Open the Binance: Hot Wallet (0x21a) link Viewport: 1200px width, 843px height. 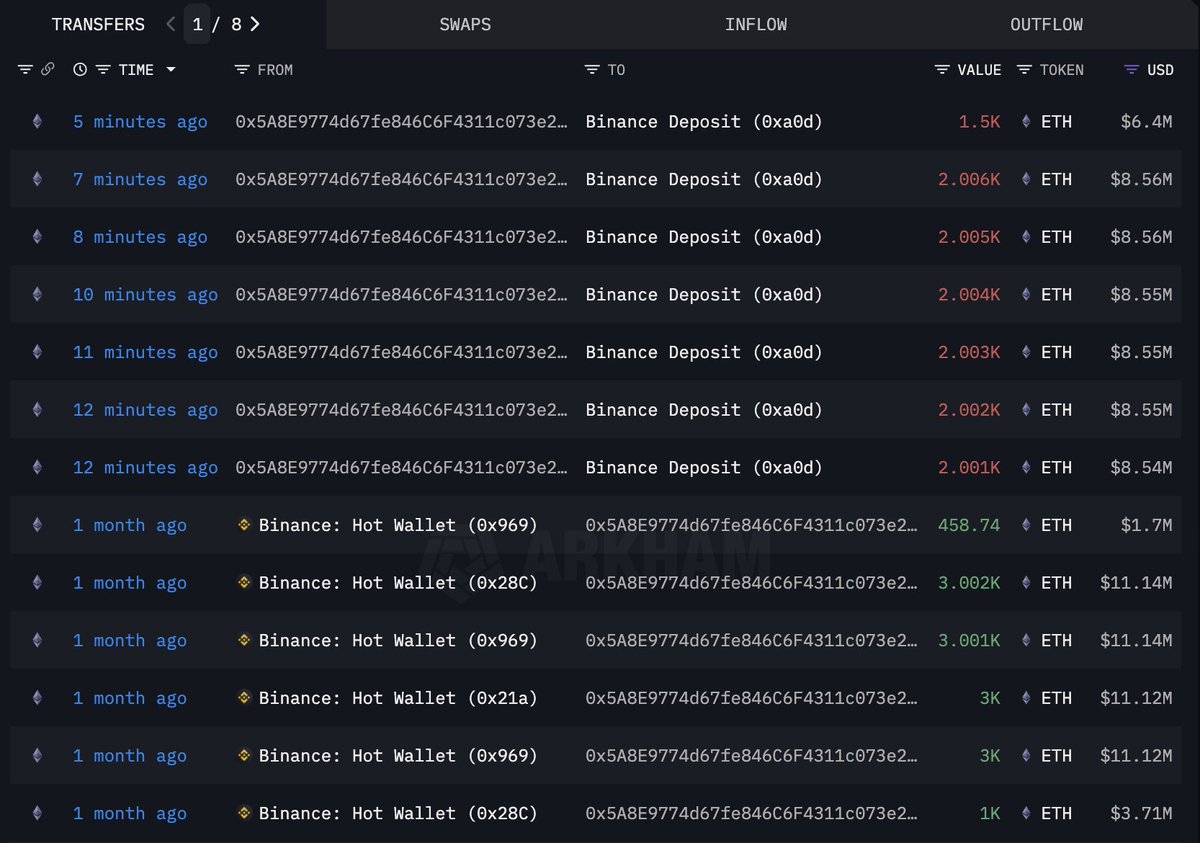[x=398, y=699]
